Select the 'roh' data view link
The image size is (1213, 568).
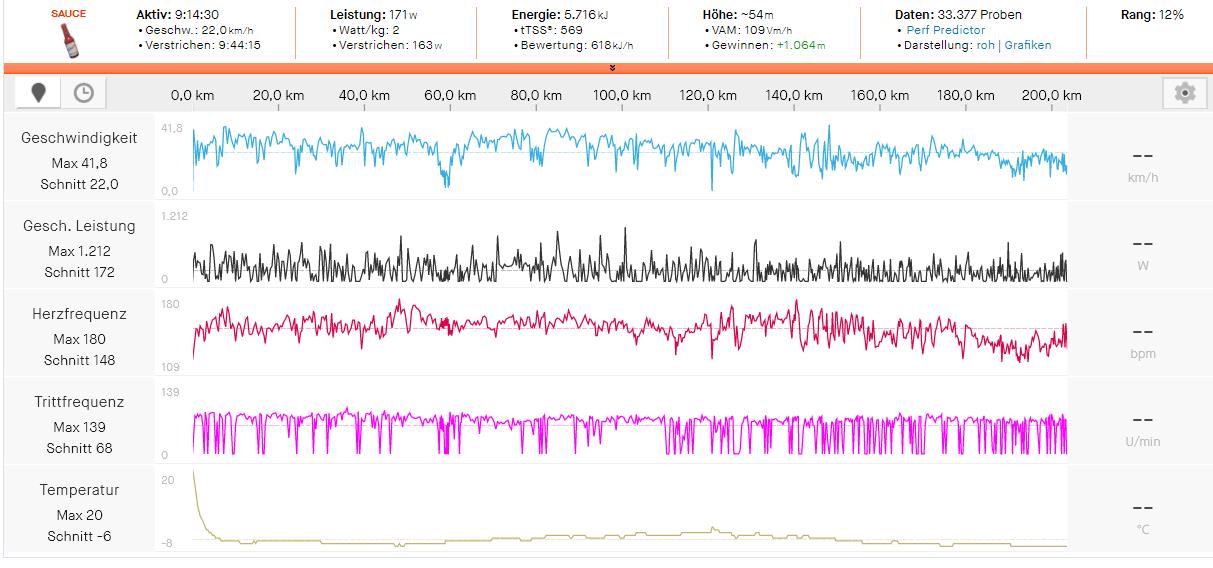click(x=986, y=45)
